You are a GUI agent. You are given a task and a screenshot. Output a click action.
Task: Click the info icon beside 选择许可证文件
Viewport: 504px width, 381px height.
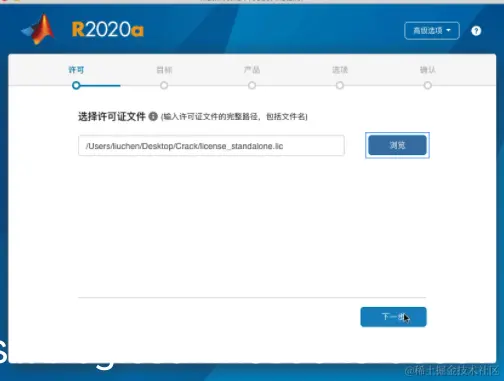tap(153, 116)
